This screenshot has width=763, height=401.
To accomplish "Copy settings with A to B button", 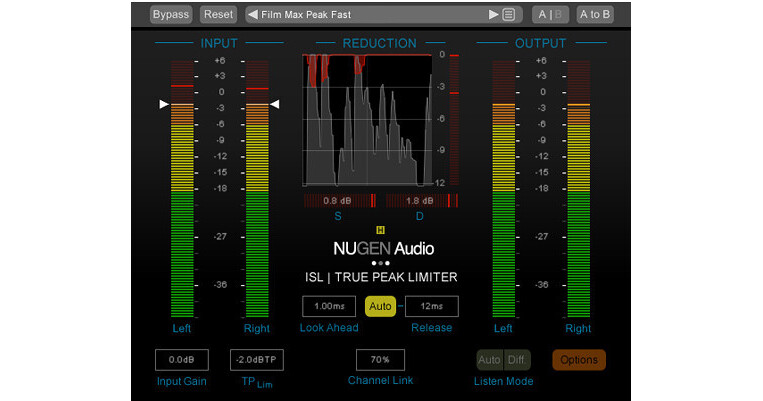I will click(595, 15).
